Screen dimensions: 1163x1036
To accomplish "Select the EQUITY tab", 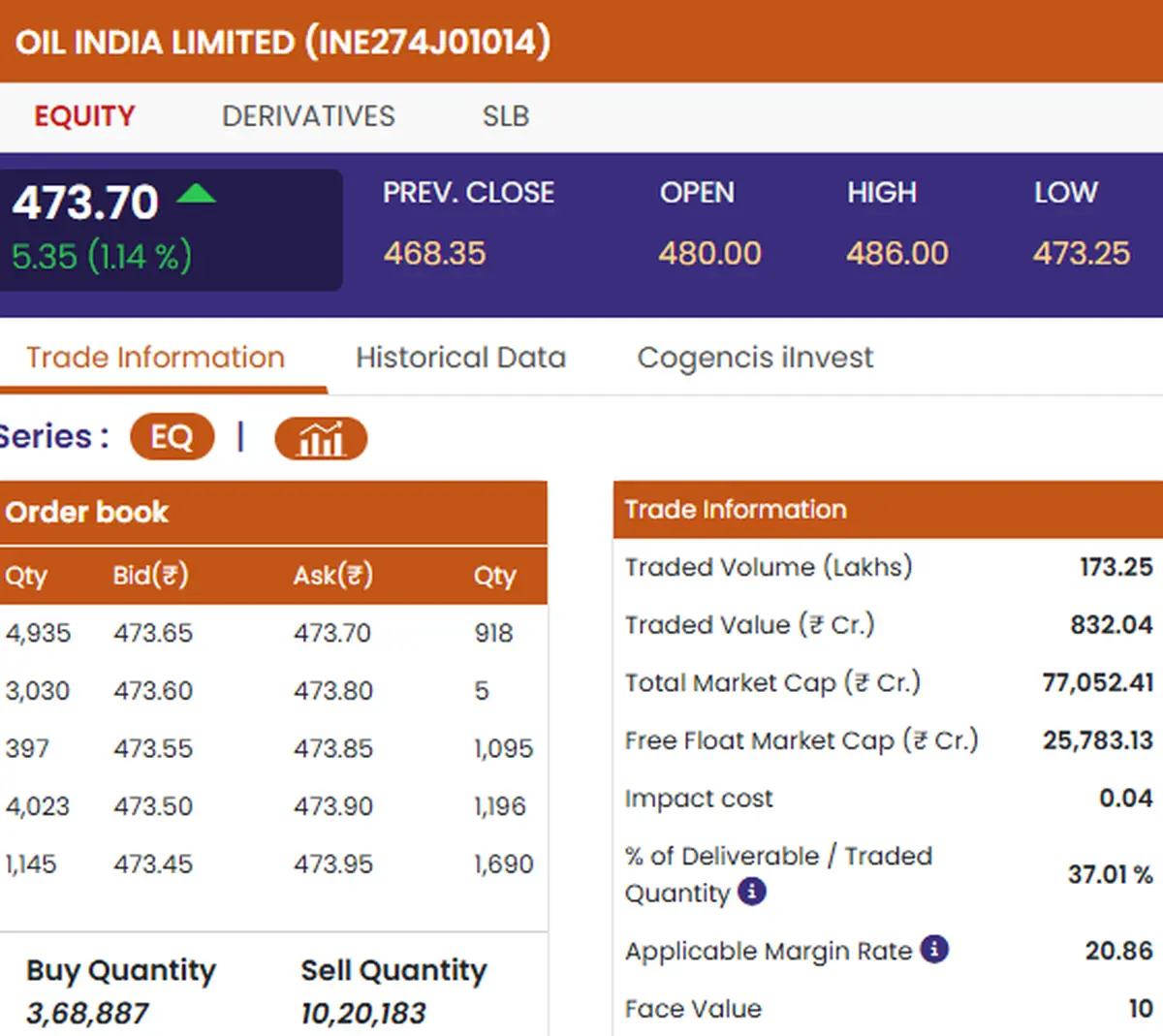I will [x=84, y=116].
